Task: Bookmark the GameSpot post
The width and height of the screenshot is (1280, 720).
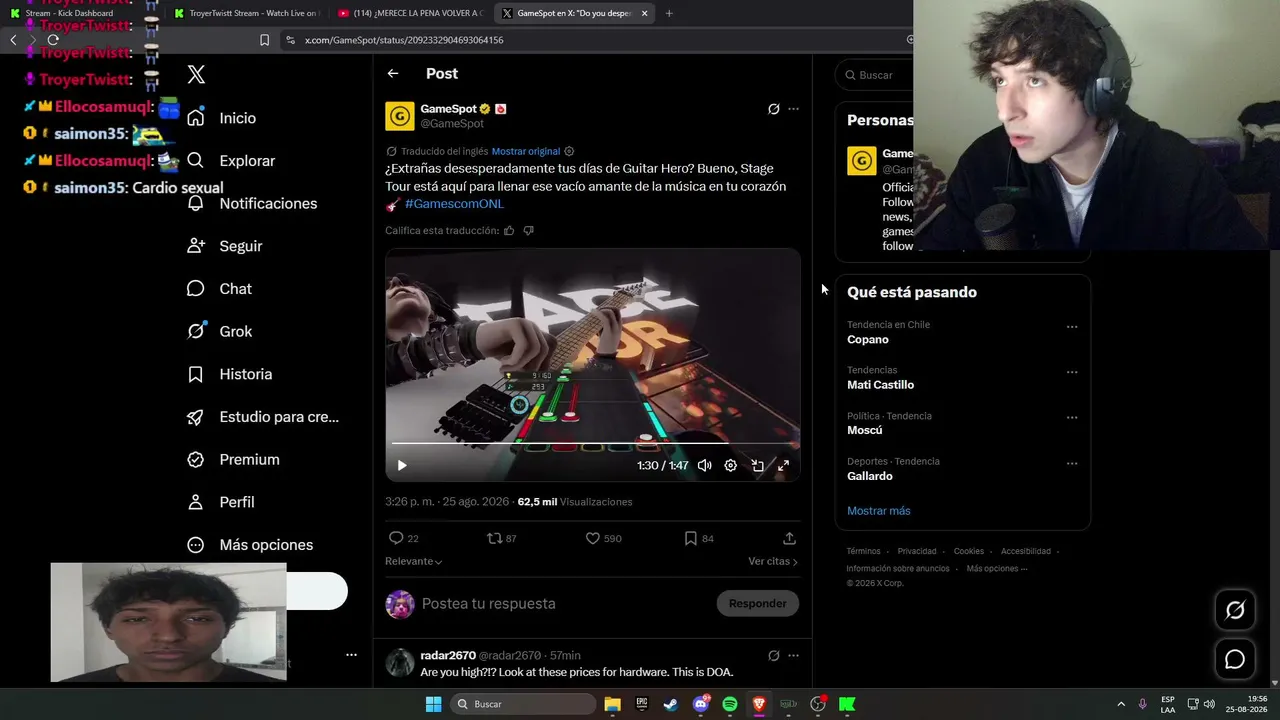Action: 690,538
